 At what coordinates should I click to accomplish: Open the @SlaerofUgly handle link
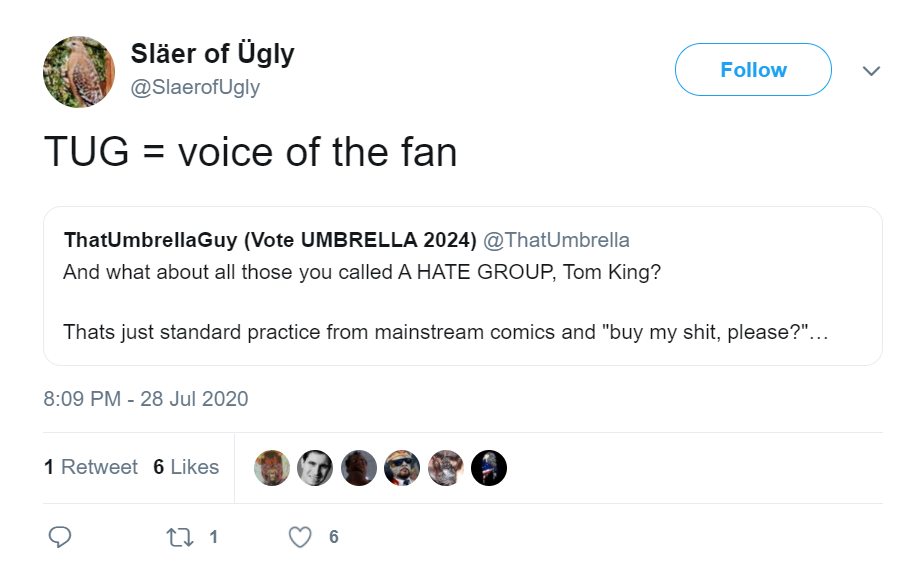pos(195,87)
